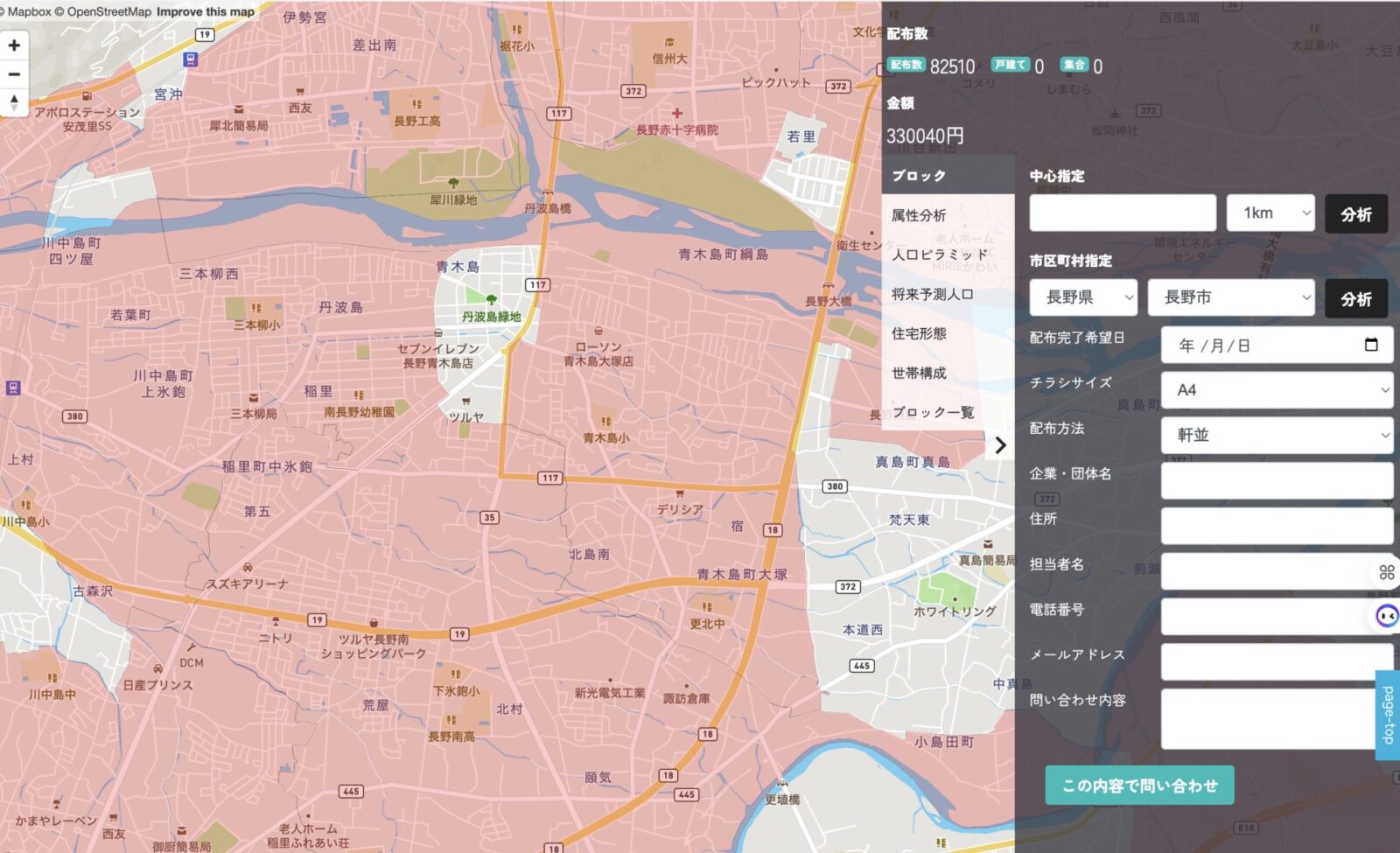
Task: Open the 長野県 prefecture dropdown
Action: pyautogui.click(x=1083, y=297)
